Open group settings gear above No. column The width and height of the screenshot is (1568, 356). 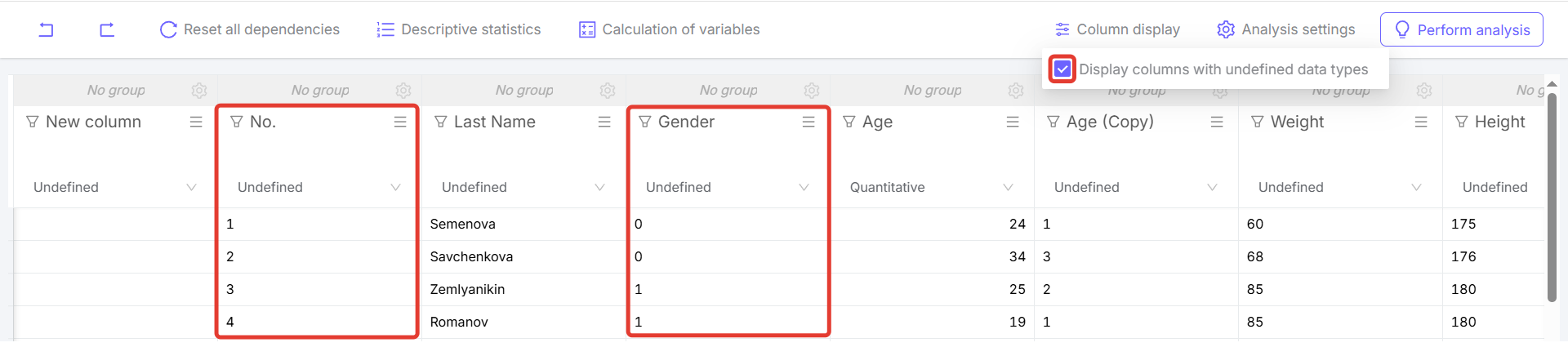(403, 90)
